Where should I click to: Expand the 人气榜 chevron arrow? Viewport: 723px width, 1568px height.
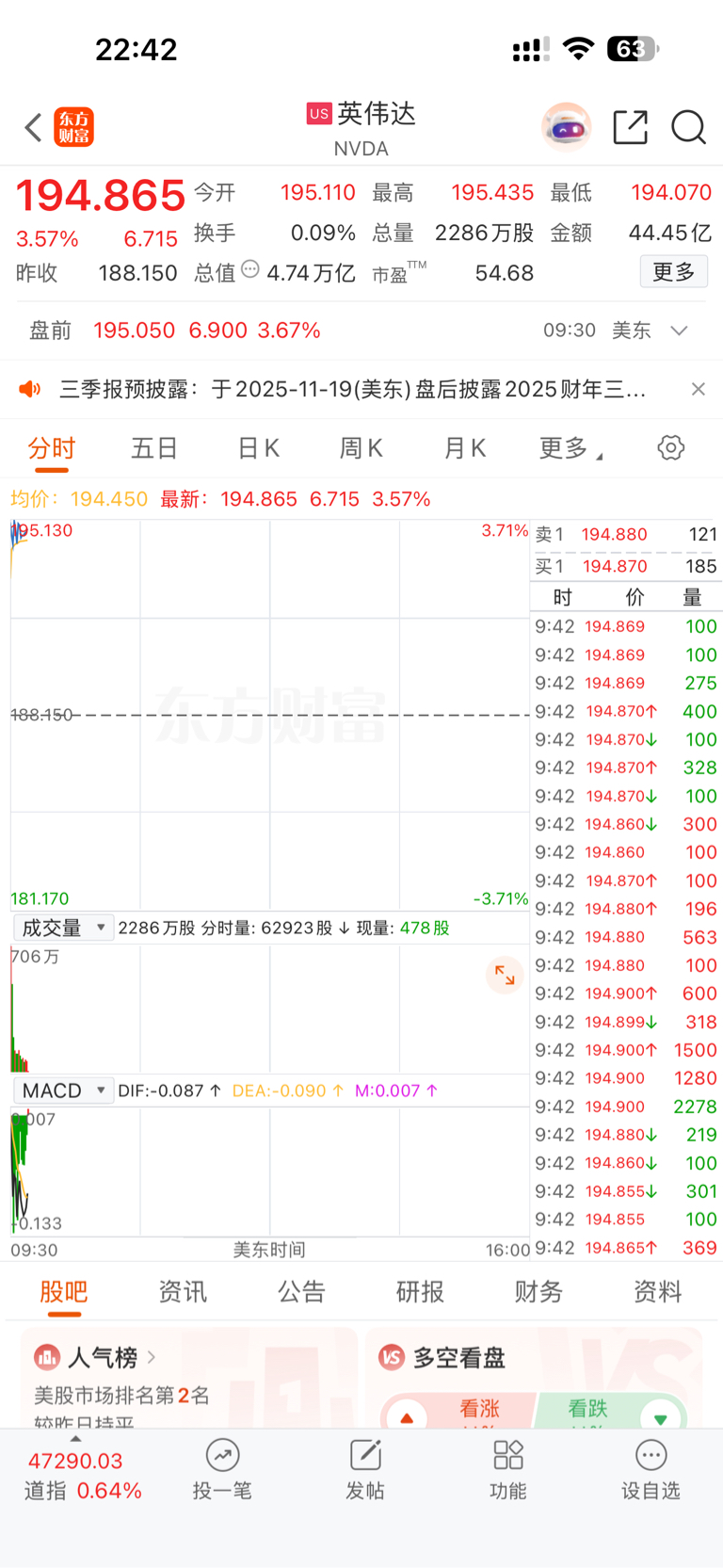pyautogui.click(x=152, y=1357)
